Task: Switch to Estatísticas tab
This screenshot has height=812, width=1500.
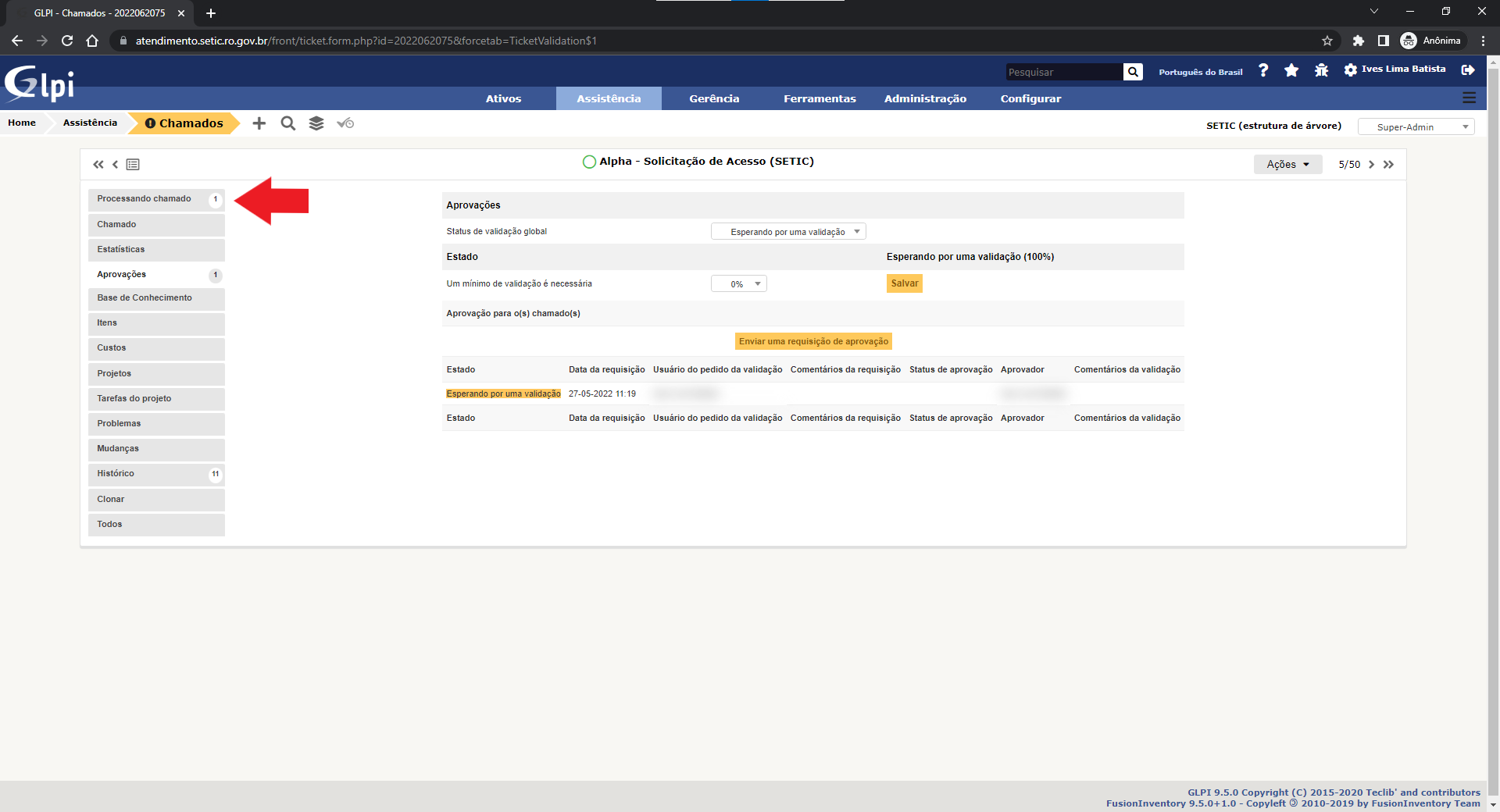Action: 156,250
